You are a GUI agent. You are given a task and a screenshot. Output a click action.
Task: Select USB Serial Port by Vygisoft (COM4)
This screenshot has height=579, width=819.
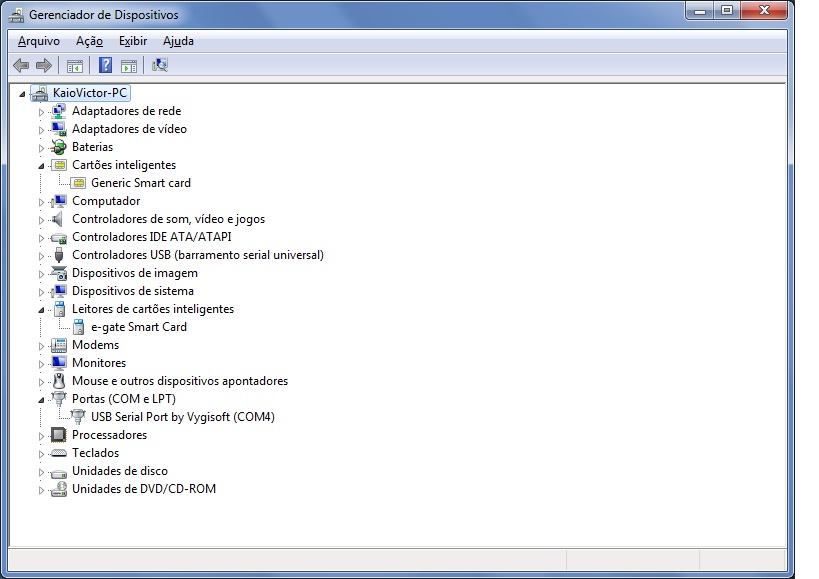point(183,417)
